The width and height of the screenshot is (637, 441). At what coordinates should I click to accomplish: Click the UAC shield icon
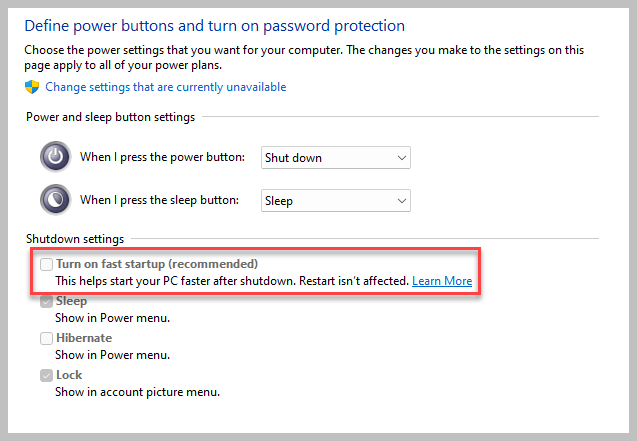coord(31,87)
